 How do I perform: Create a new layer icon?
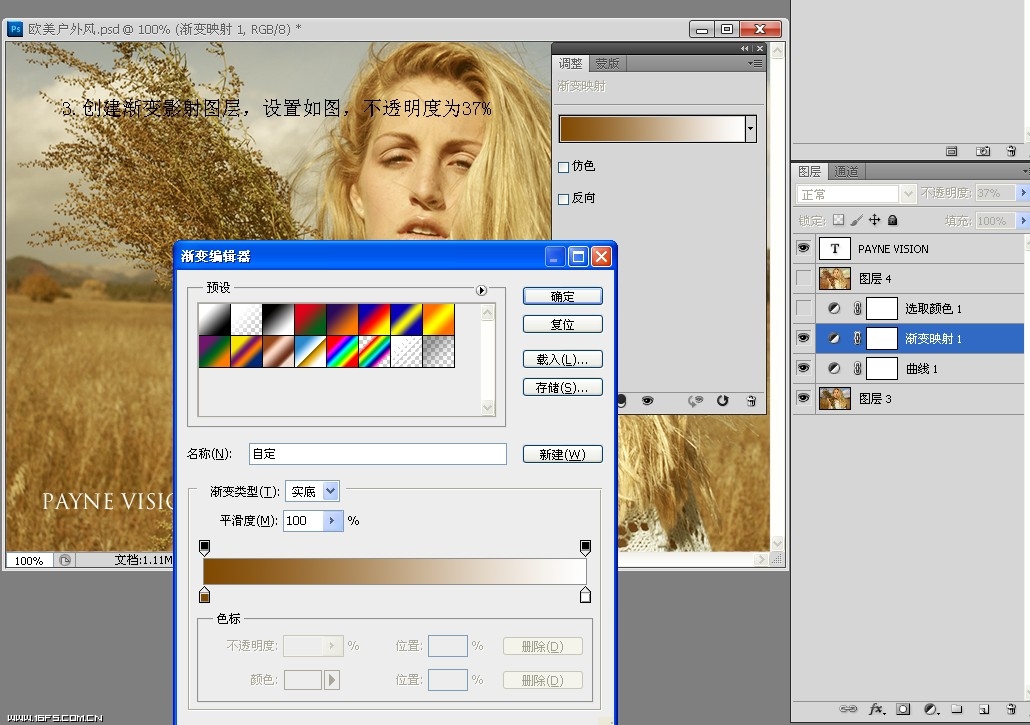coord(983,709)
